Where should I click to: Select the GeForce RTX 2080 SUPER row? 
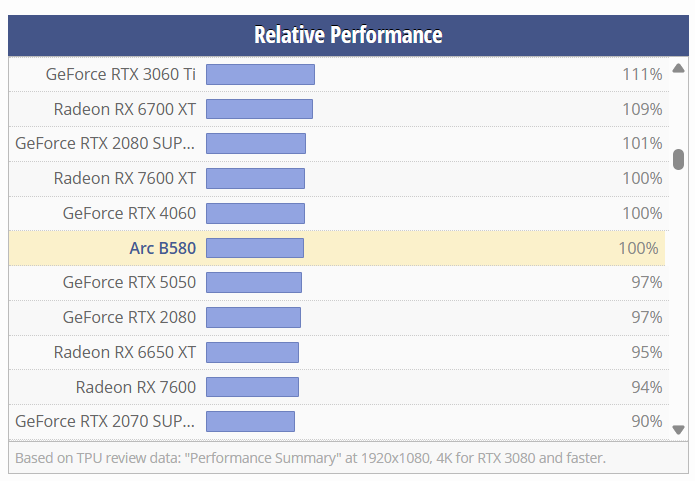106,143
